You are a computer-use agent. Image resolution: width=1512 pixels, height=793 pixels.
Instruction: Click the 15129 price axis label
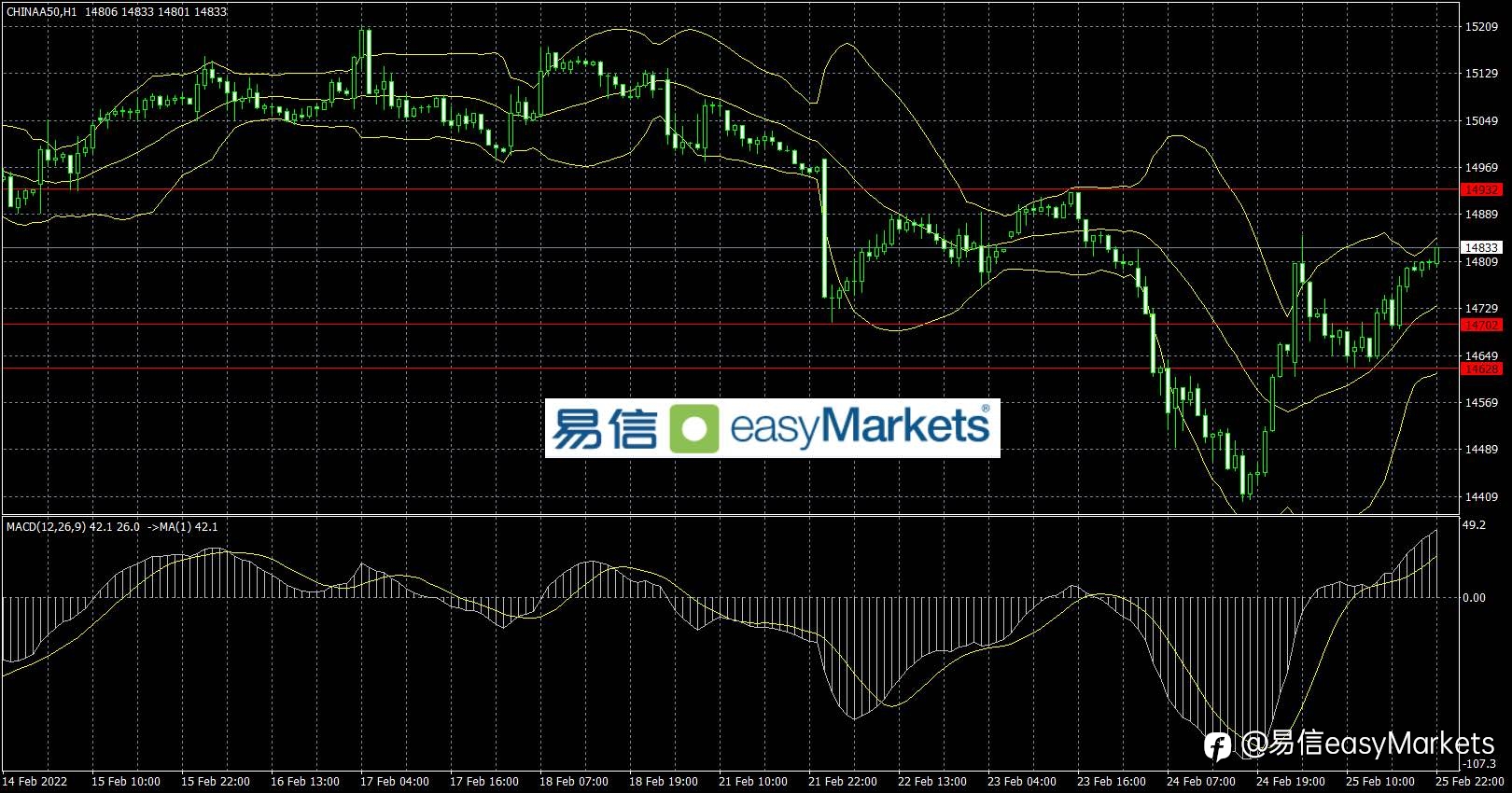pyautogui.click(x=1482, y=74)
